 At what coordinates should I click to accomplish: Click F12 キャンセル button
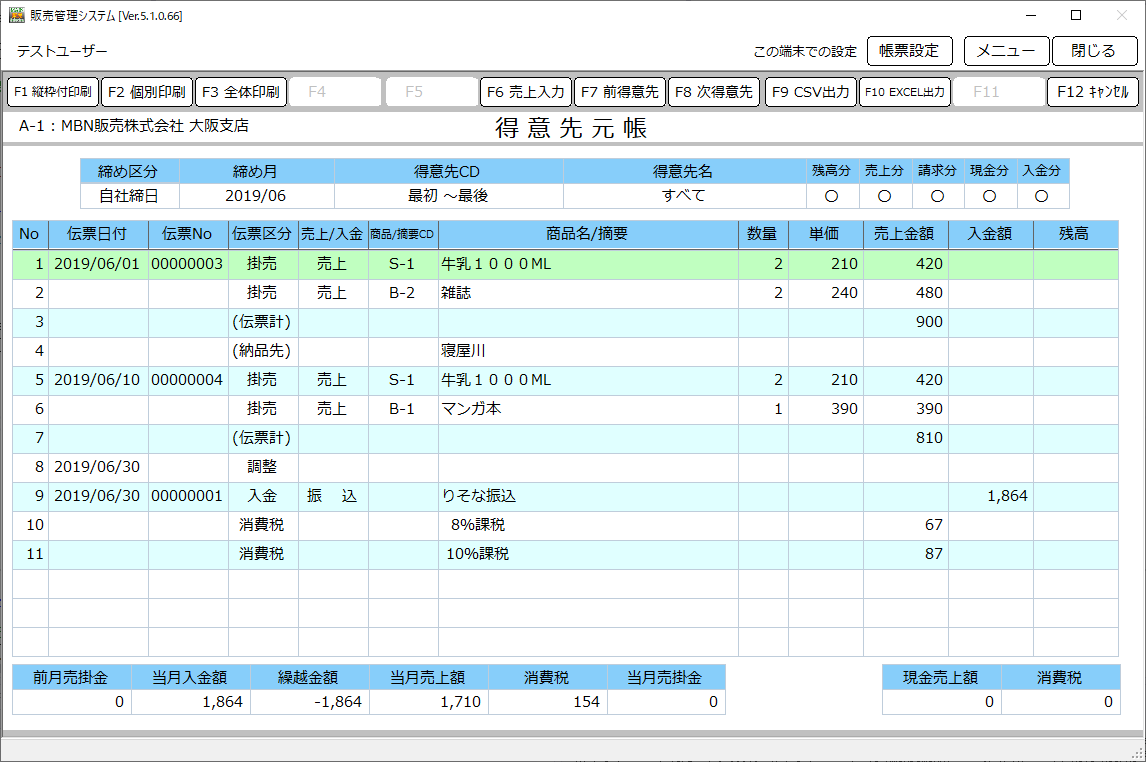[x=1093, y=92]
